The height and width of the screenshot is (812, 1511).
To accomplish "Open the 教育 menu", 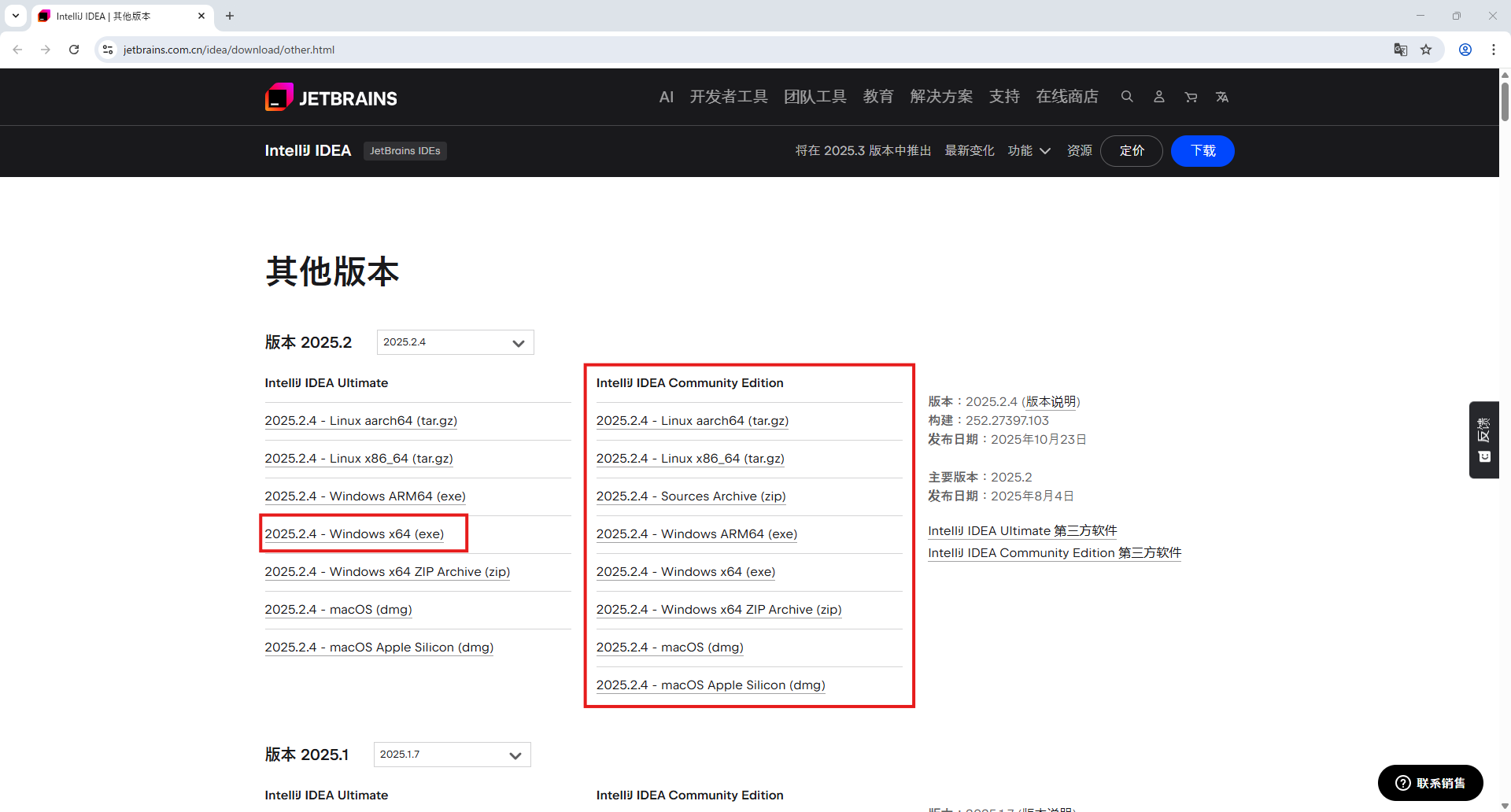I will (x=878, y=97).
